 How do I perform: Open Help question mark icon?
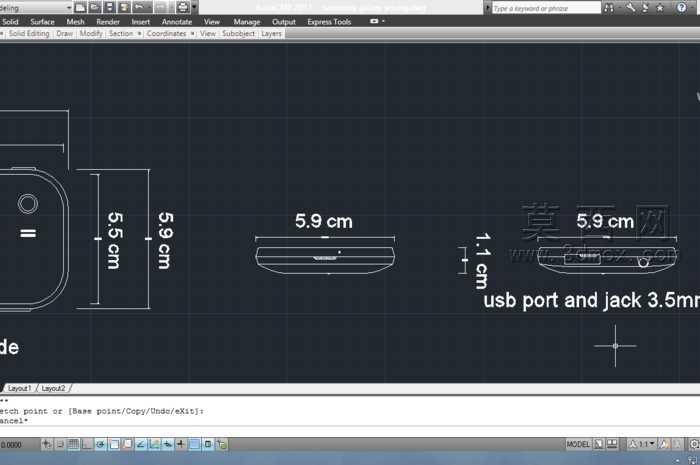pos(681,8)
